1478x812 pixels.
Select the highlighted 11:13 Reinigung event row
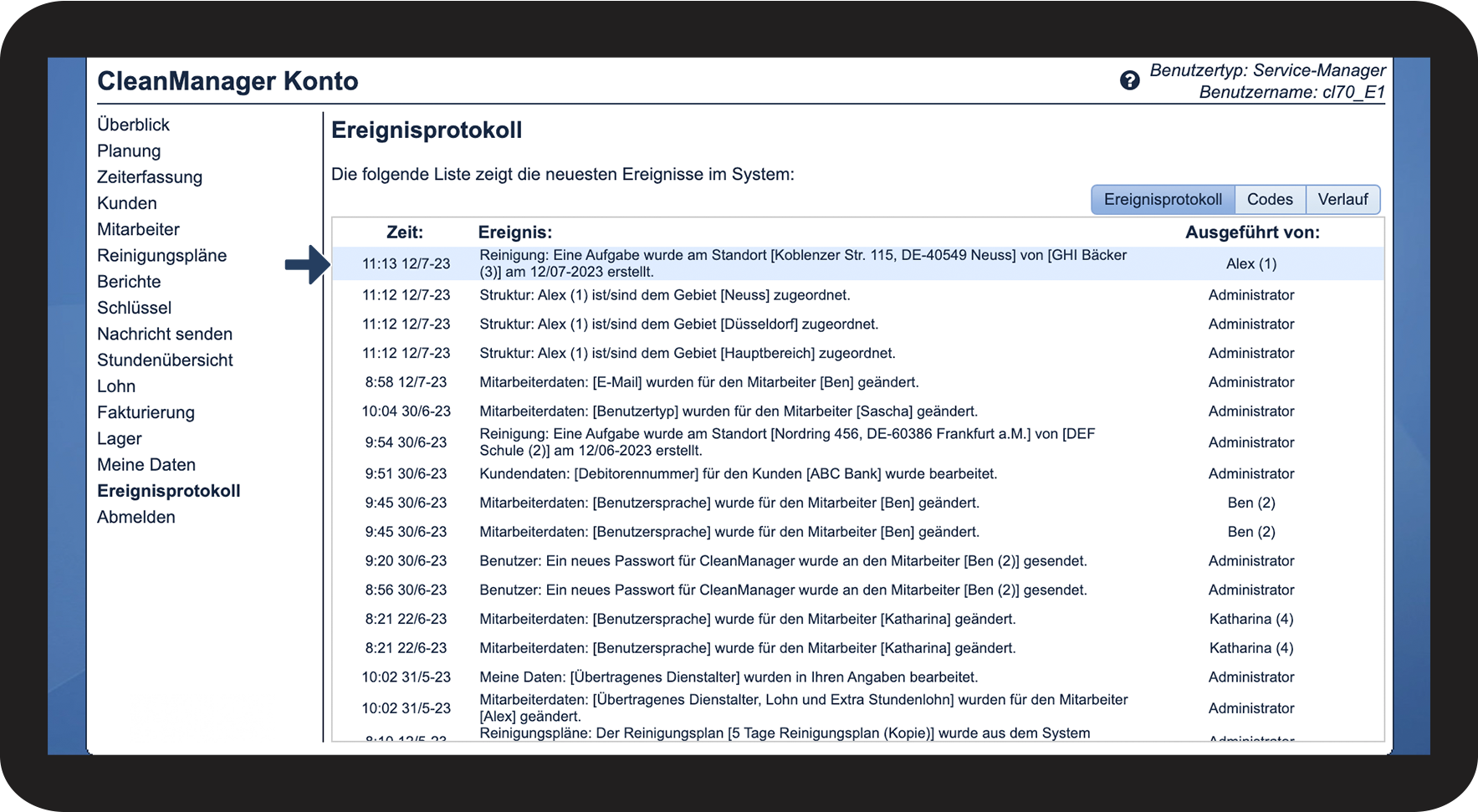pyautogui.click(x=803, y=263)
